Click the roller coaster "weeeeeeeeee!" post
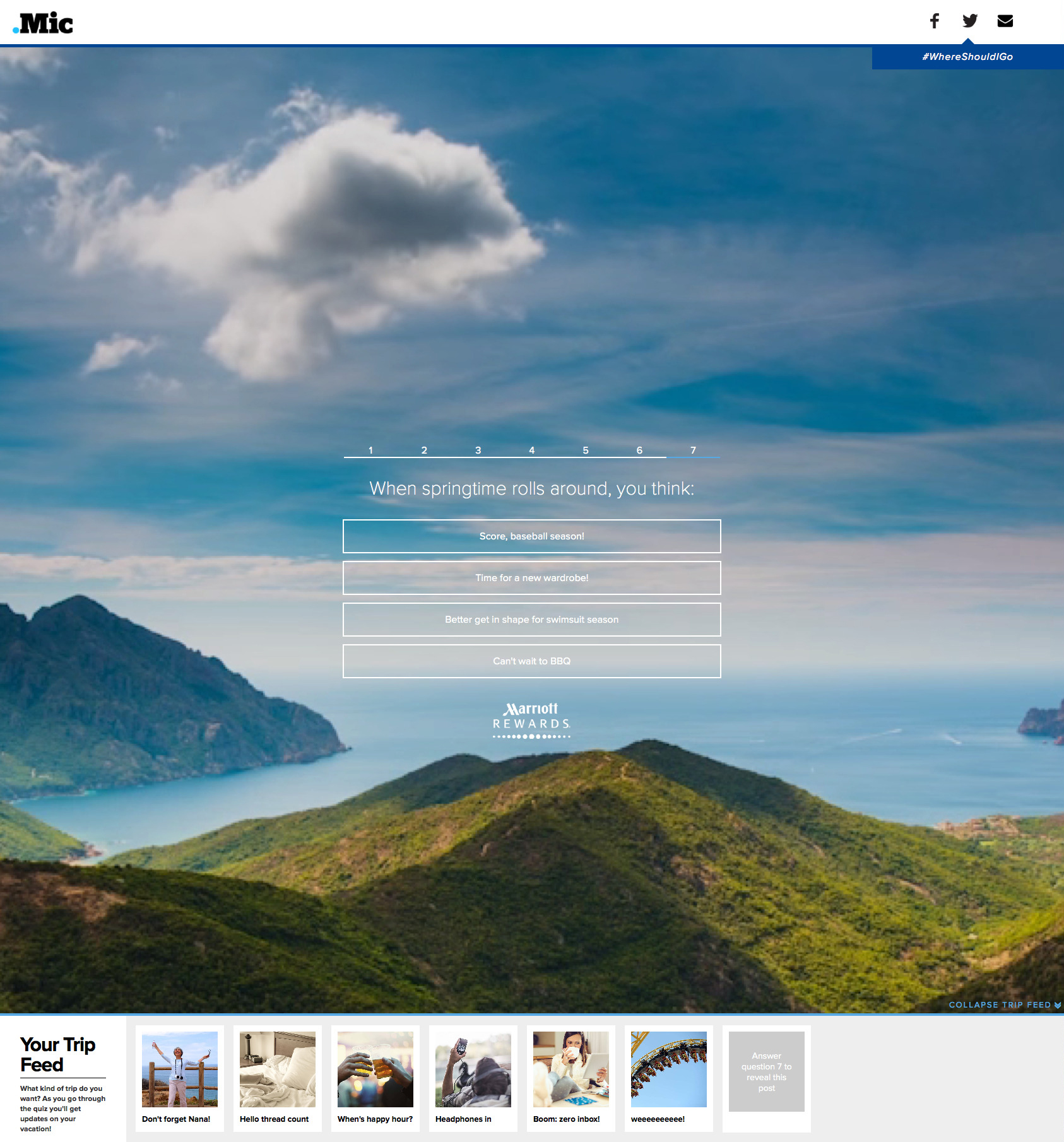The height and width of the screenshot is (1142, 1064). tap(669, 1069)
